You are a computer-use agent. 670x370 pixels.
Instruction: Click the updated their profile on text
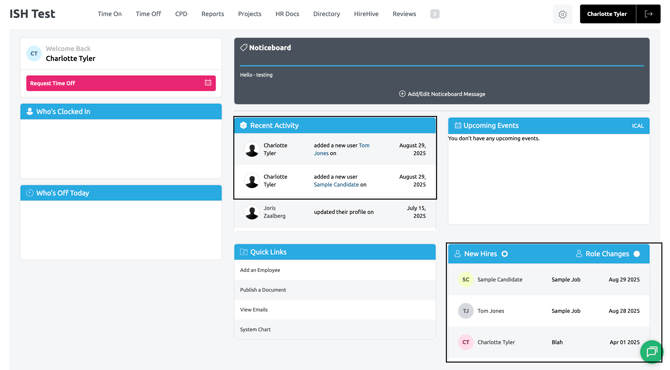tap(344, 212)
